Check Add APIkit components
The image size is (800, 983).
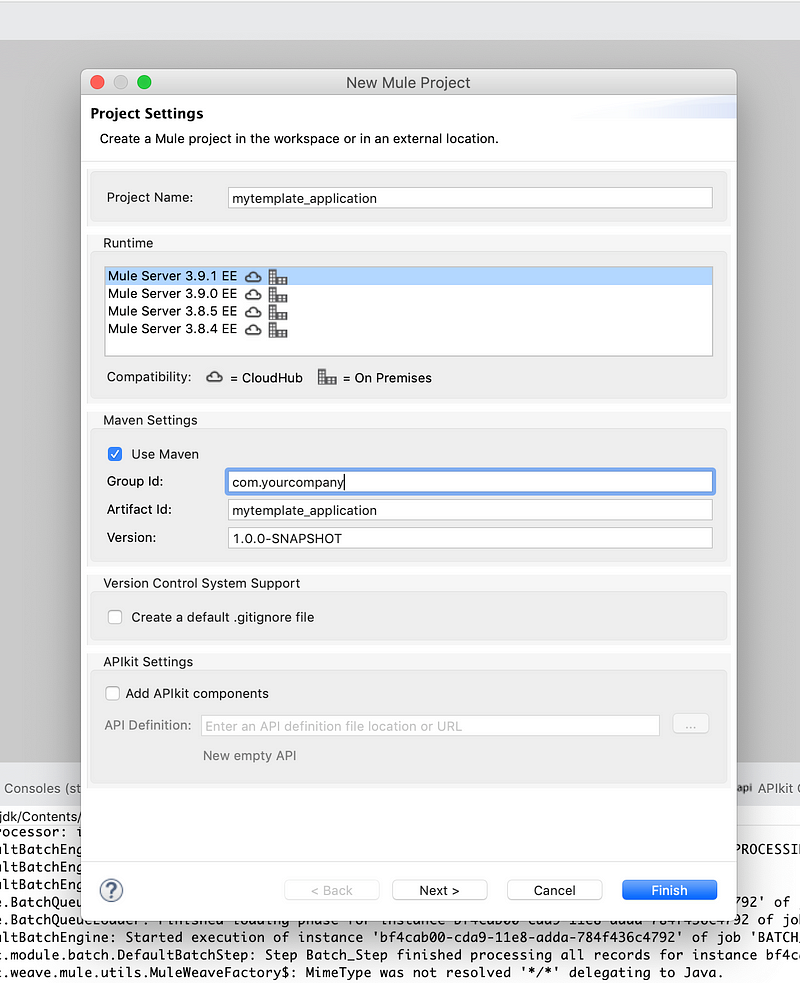click(112, 693)
